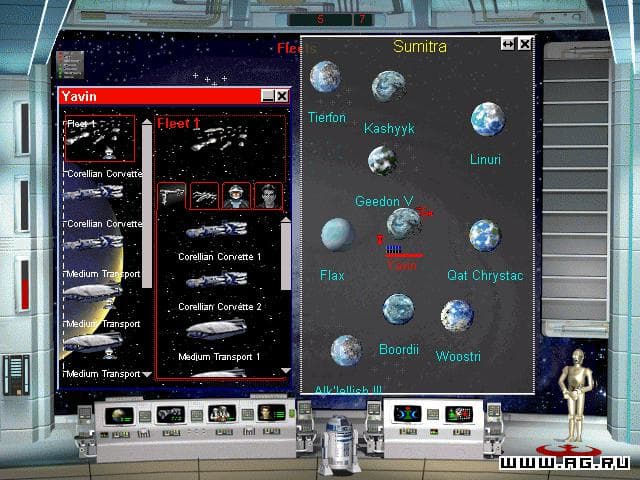Click down arrow of Fleet 1 list scrollbar

click(x=286, y=371)
